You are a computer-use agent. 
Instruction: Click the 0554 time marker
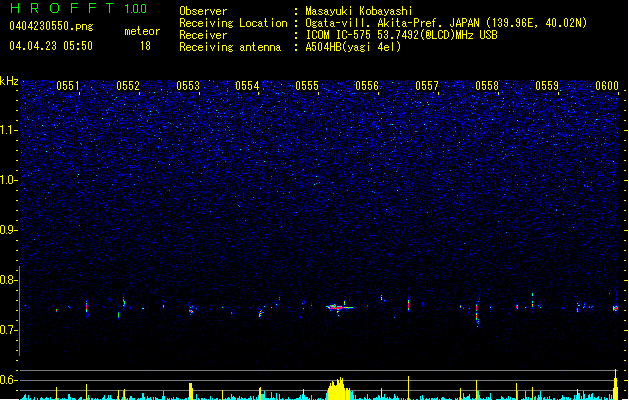pos(247,86)
